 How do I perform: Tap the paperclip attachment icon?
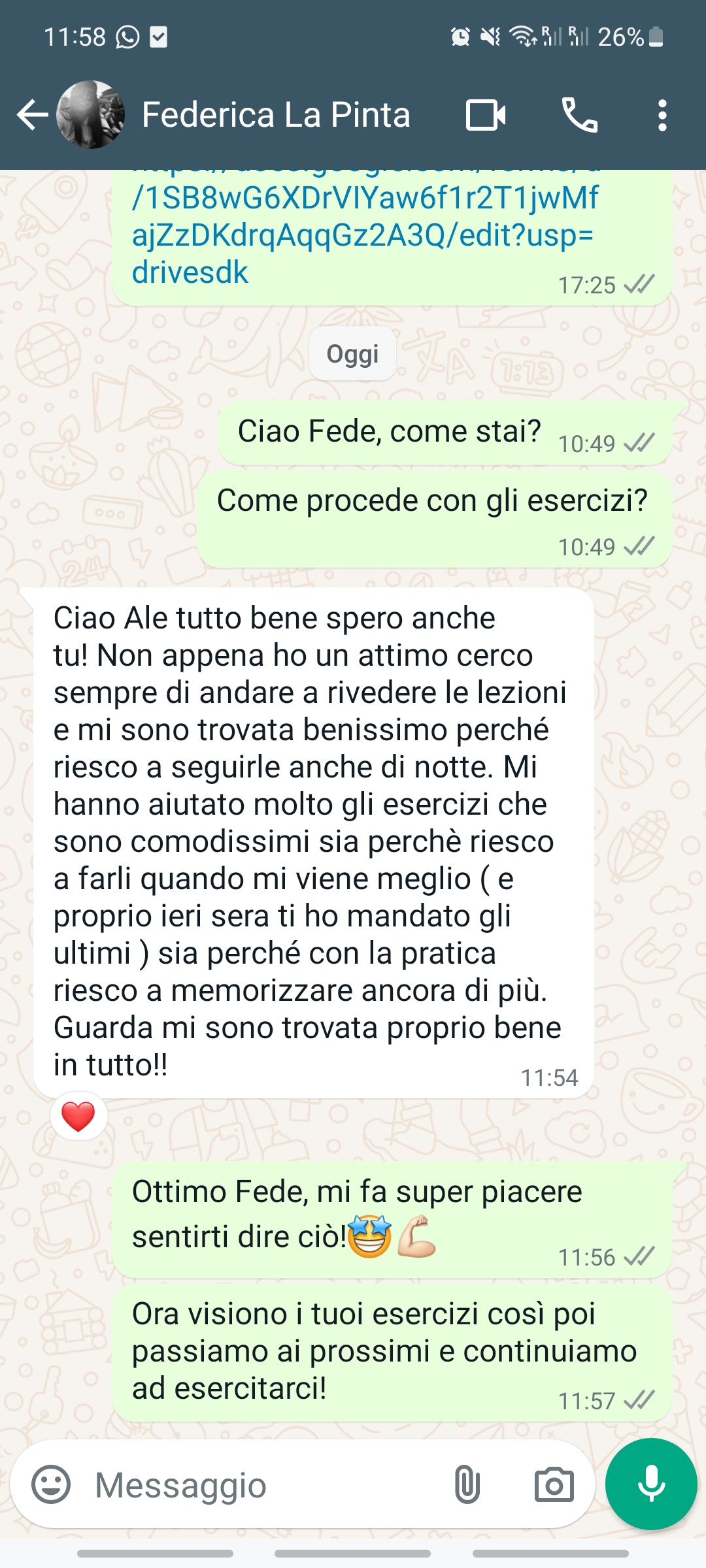pos(467,1484)
